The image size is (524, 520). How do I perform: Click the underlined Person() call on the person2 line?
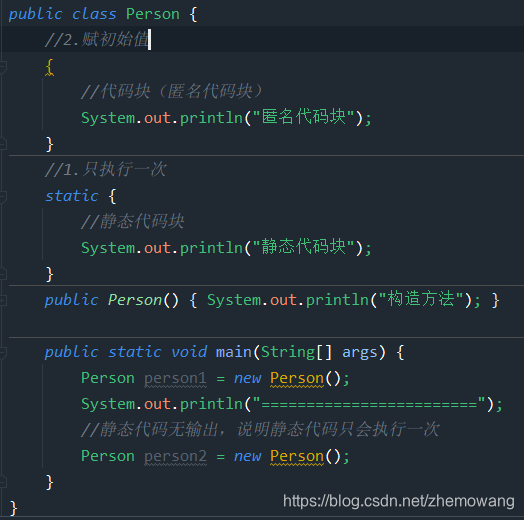(x=297, y=456)
